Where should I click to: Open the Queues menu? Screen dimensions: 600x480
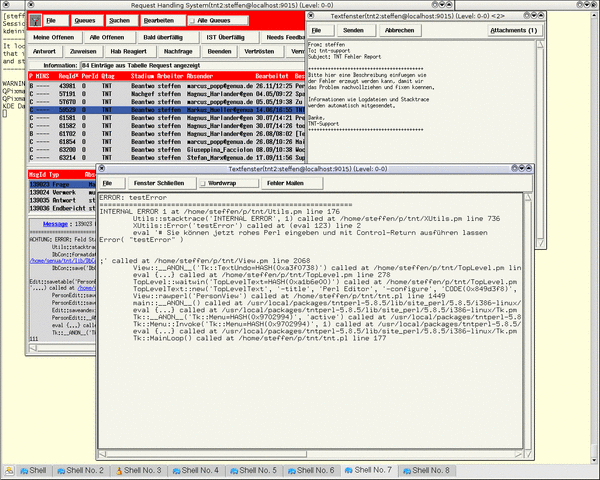(84, 20)
